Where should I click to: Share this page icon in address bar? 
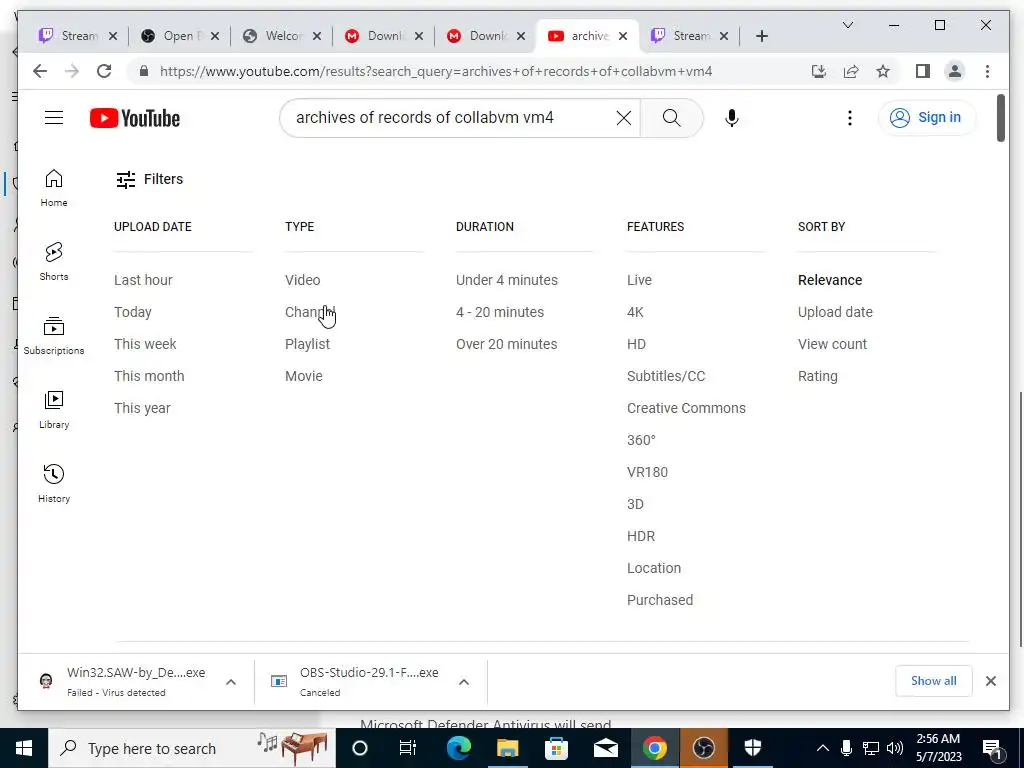(851, 71)
